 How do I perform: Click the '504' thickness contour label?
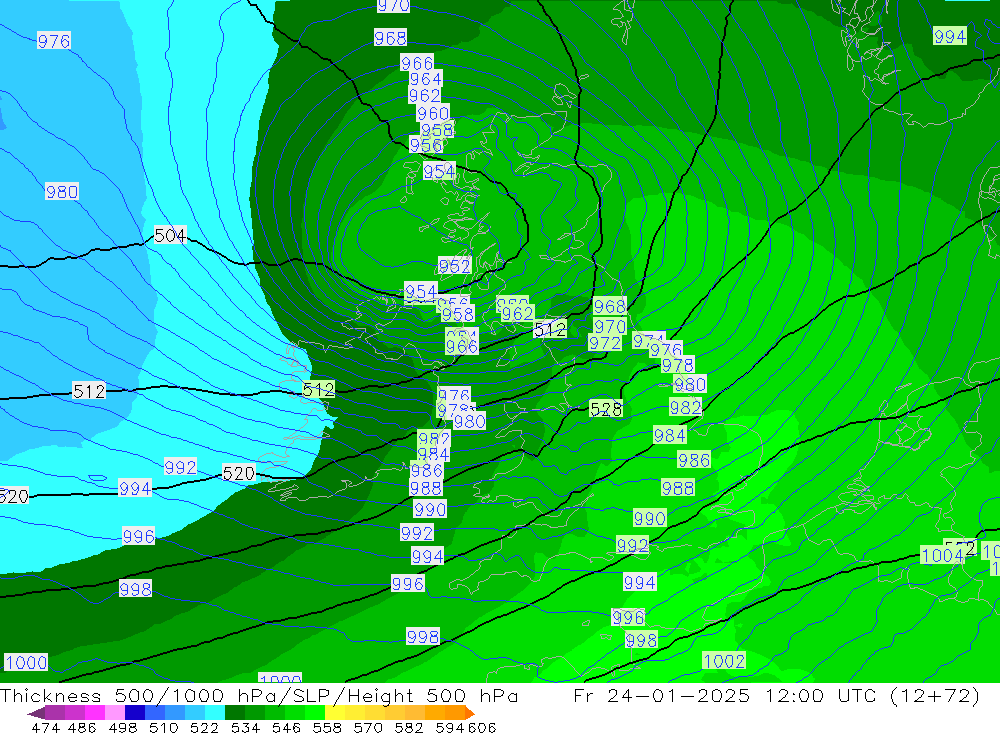coord(170,235)
